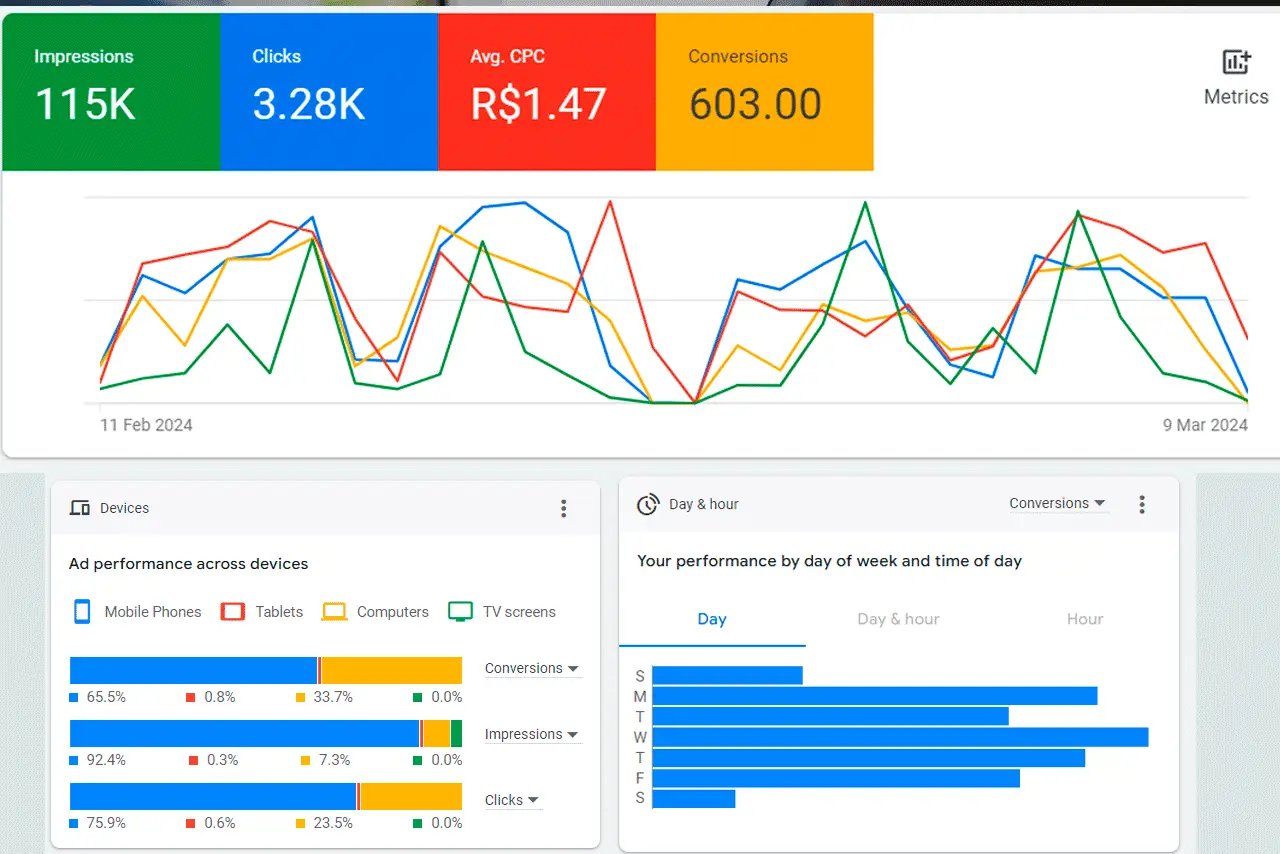
Task: Click the 75.9% mobile clicks value
Action: click(106, 823)
